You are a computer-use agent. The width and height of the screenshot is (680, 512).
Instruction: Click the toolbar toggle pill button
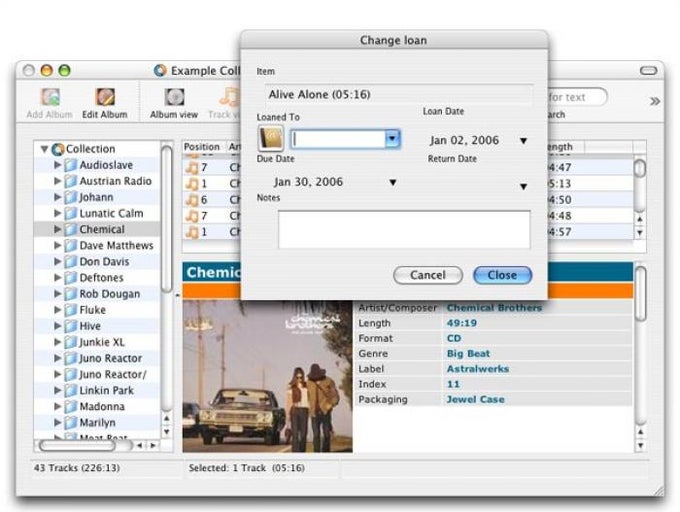point(649,71)
